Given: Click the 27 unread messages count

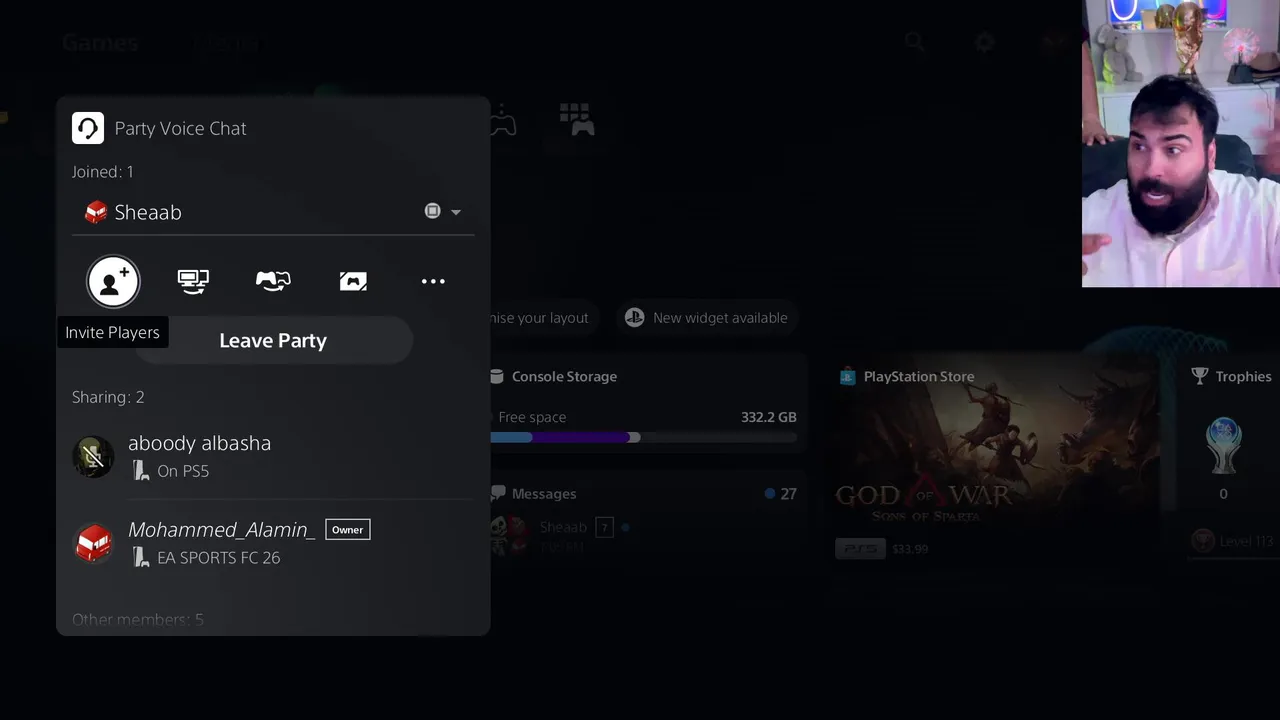Looking at the screenshot, I should [x=788, y=494].
